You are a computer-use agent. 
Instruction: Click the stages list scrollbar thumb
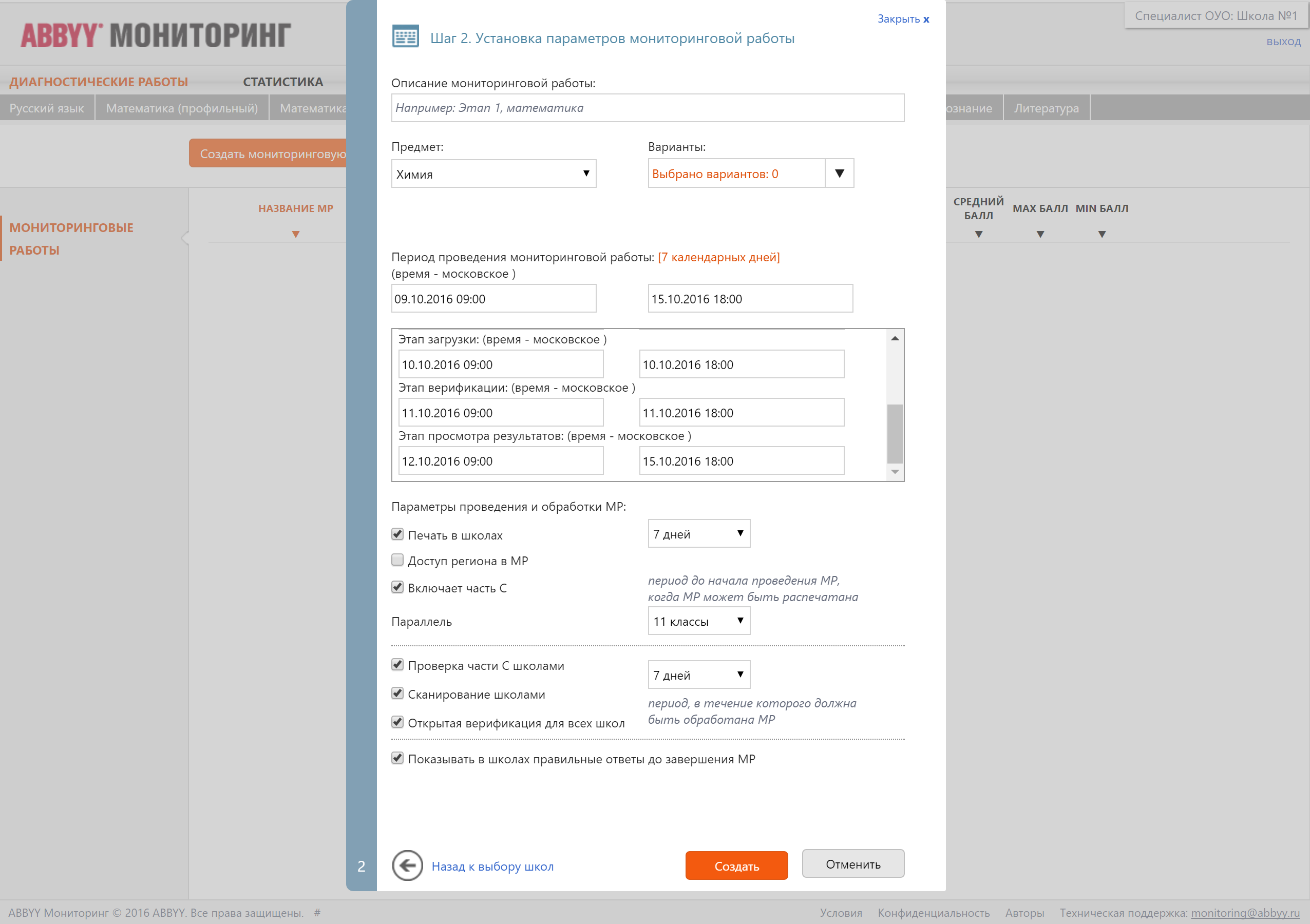[x=894, y=433]
